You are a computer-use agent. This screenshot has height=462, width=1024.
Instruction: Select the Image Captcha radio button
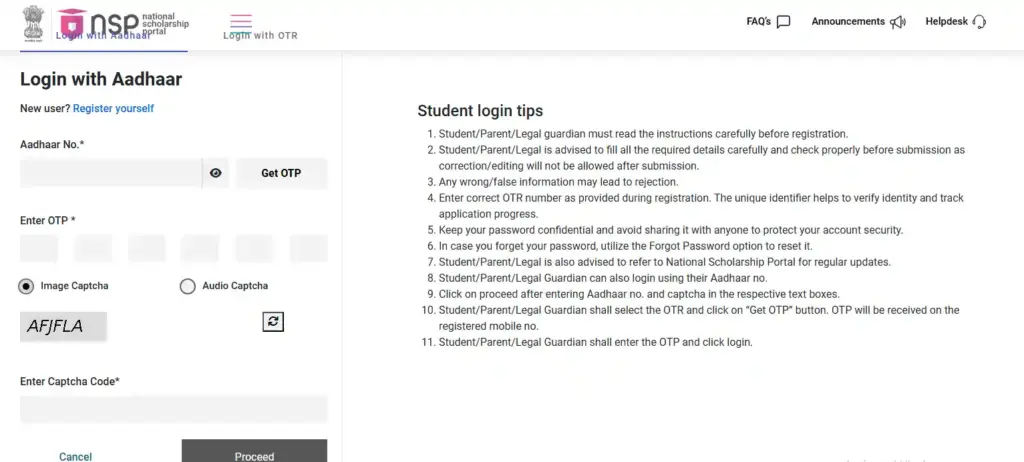26,287
